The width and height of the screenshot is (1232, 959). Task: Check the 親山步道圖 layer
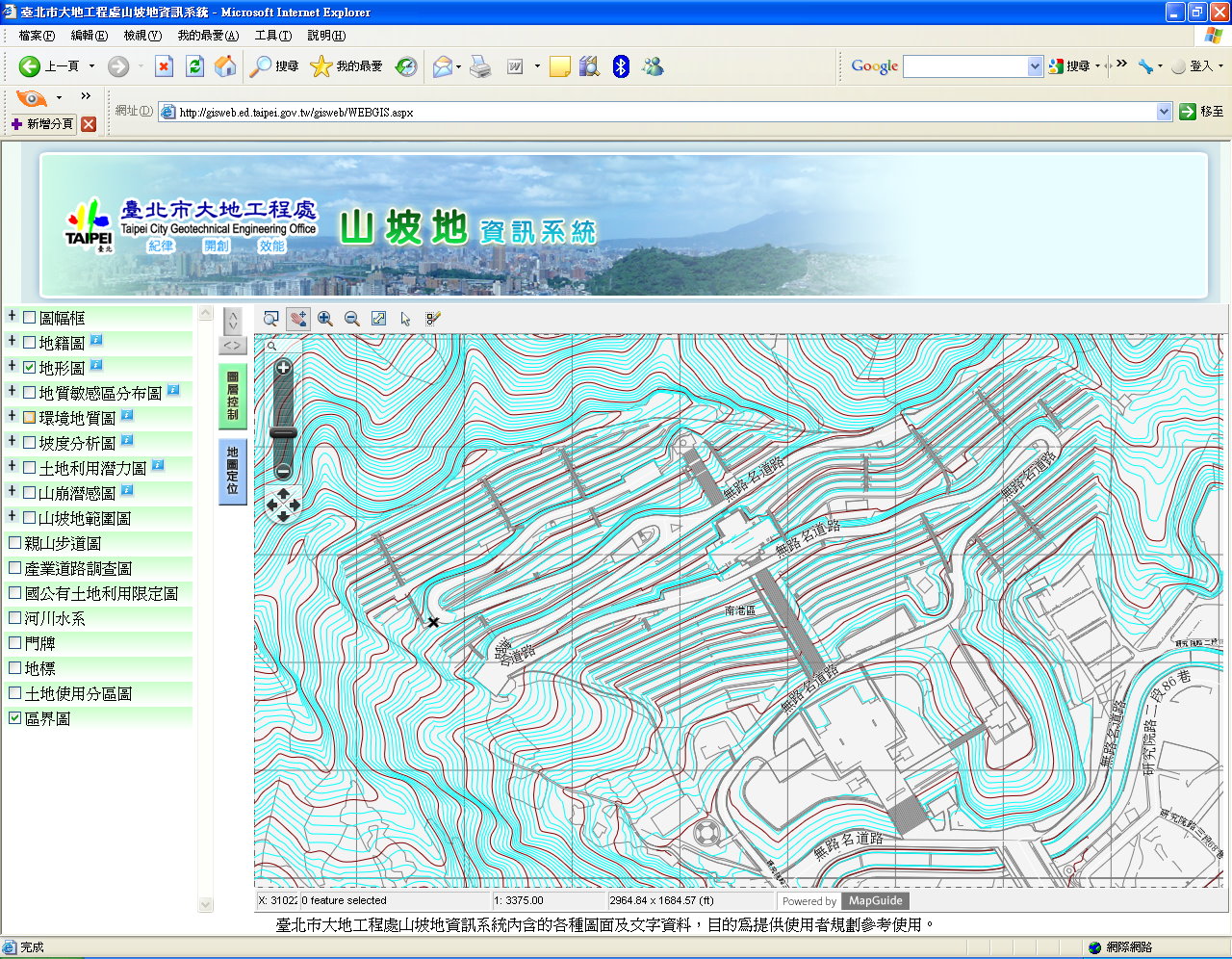pyautogui.click(x=14, y=542)
